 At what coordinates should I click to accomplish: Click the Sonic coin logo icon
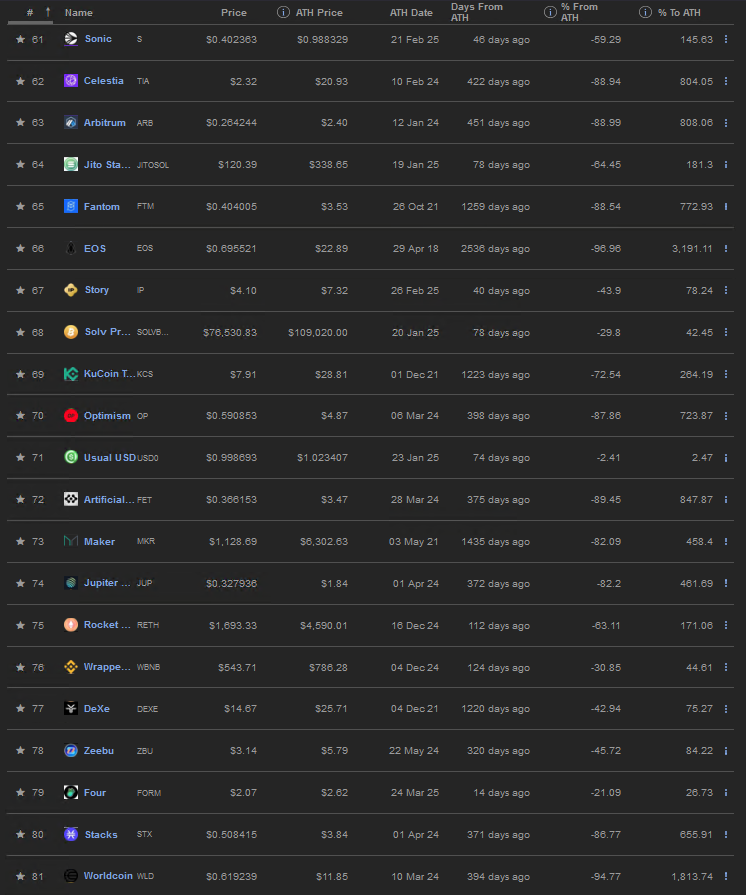click(x=71, y=39)
